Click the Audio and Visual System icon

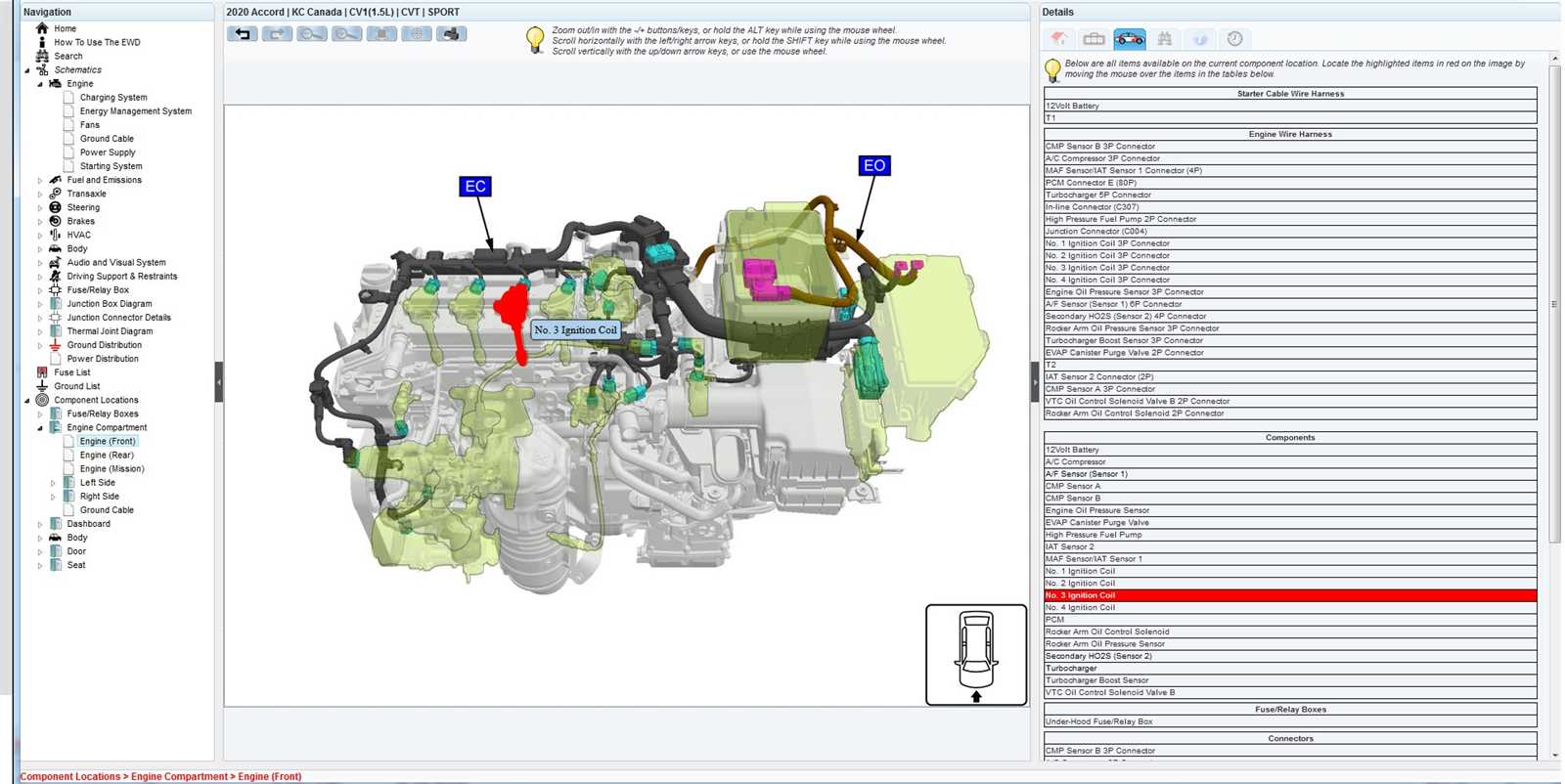55,262
